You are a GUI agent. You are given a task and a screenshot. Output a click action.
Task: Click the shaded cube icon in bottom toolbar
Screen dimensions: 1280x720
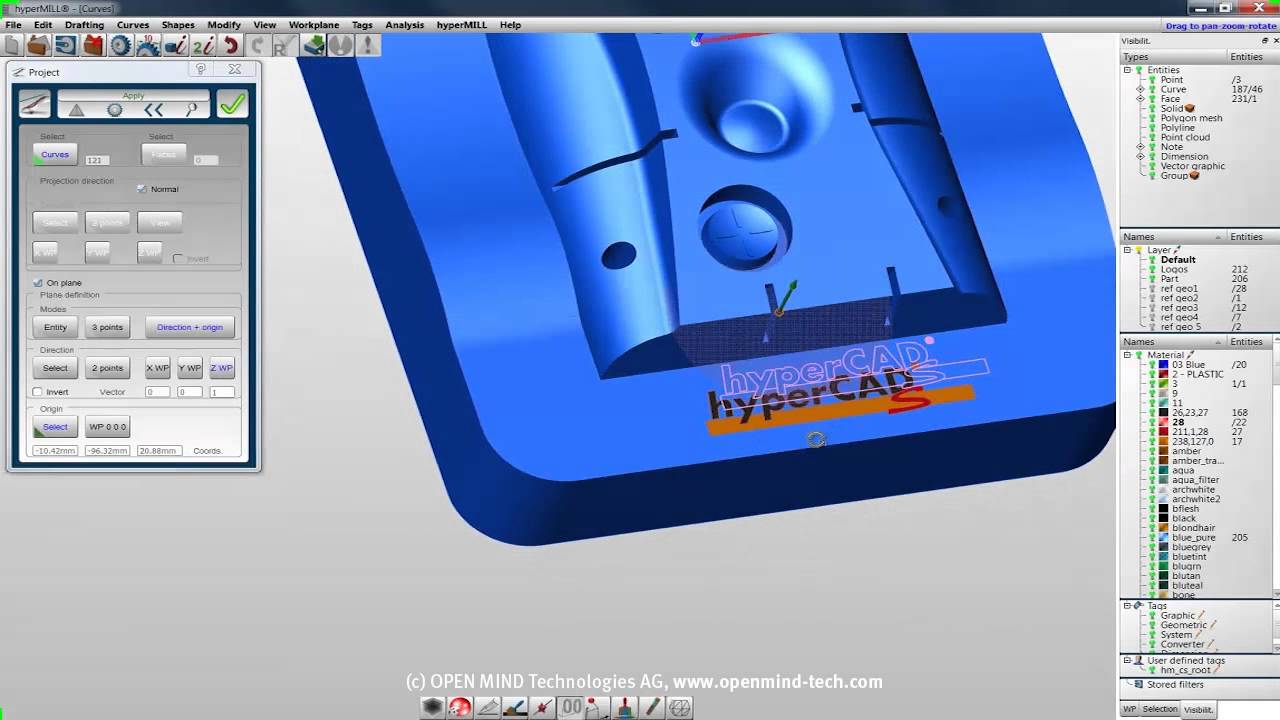click(433, 707)
